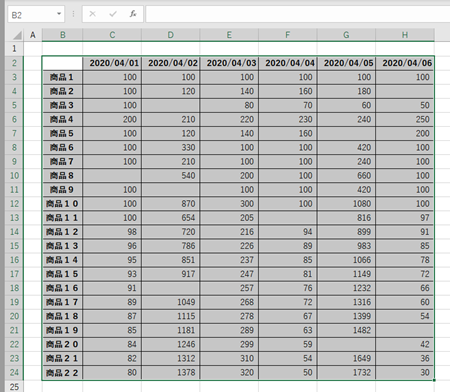Open the Name Box dropdown arrow
The image size is (450, 392).
click(x=59, y=14)
